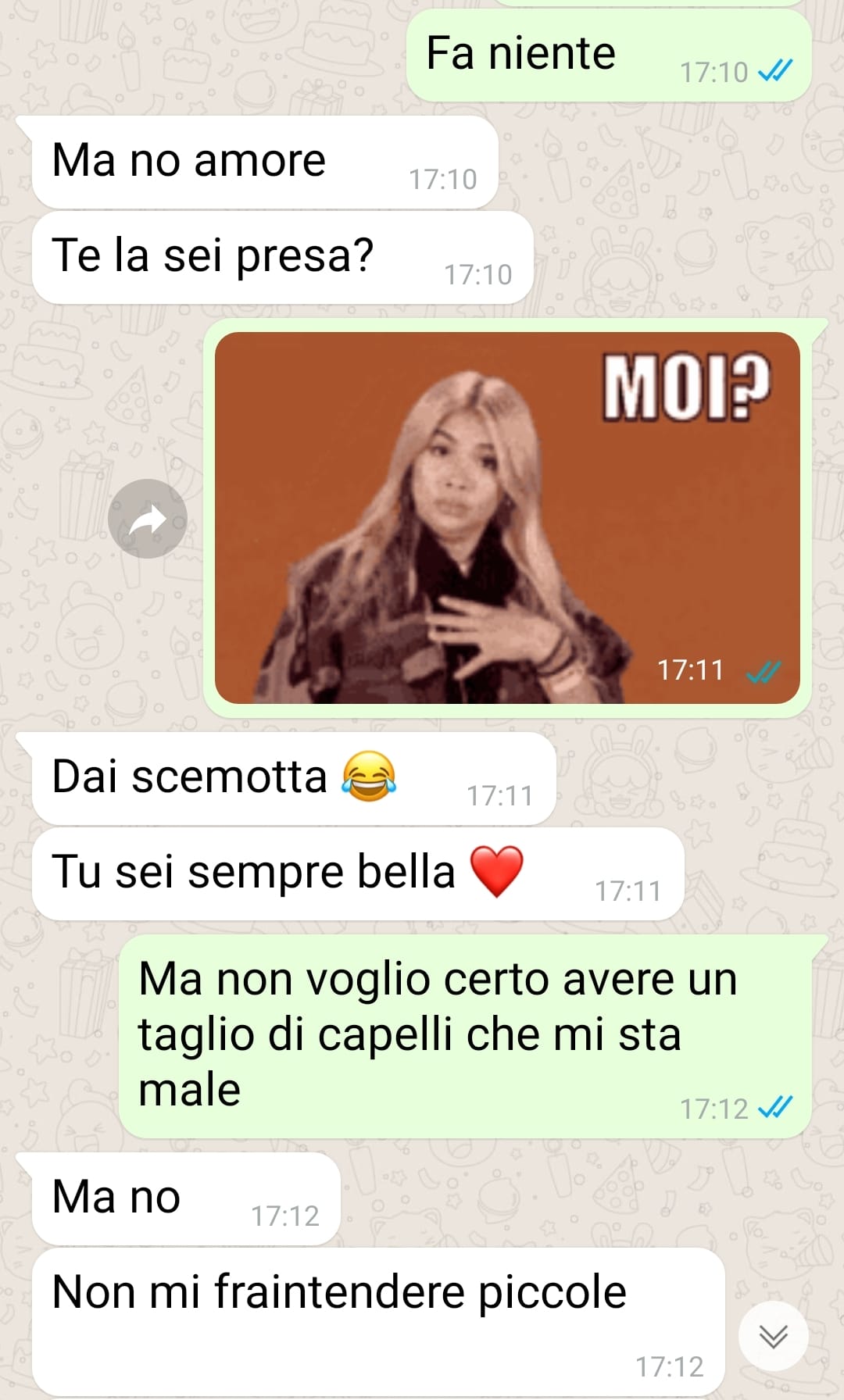Select 'Non mi fraintendere piccole' message
844x1400 pixels.
pos(378,1322)
